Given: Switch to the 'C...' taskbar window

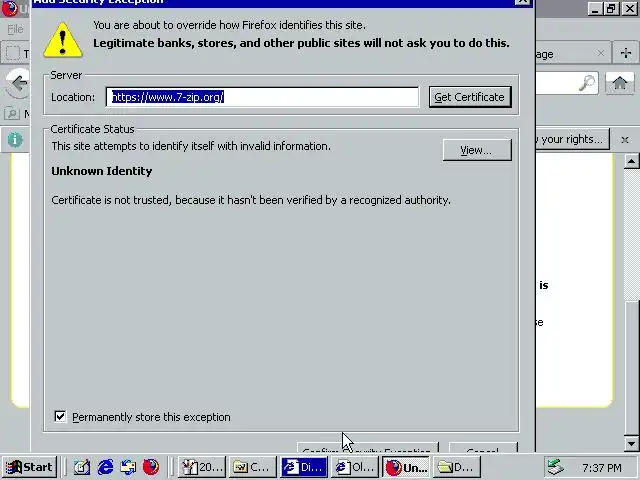Looking at the screenshot, I should (x=252, y=467).
